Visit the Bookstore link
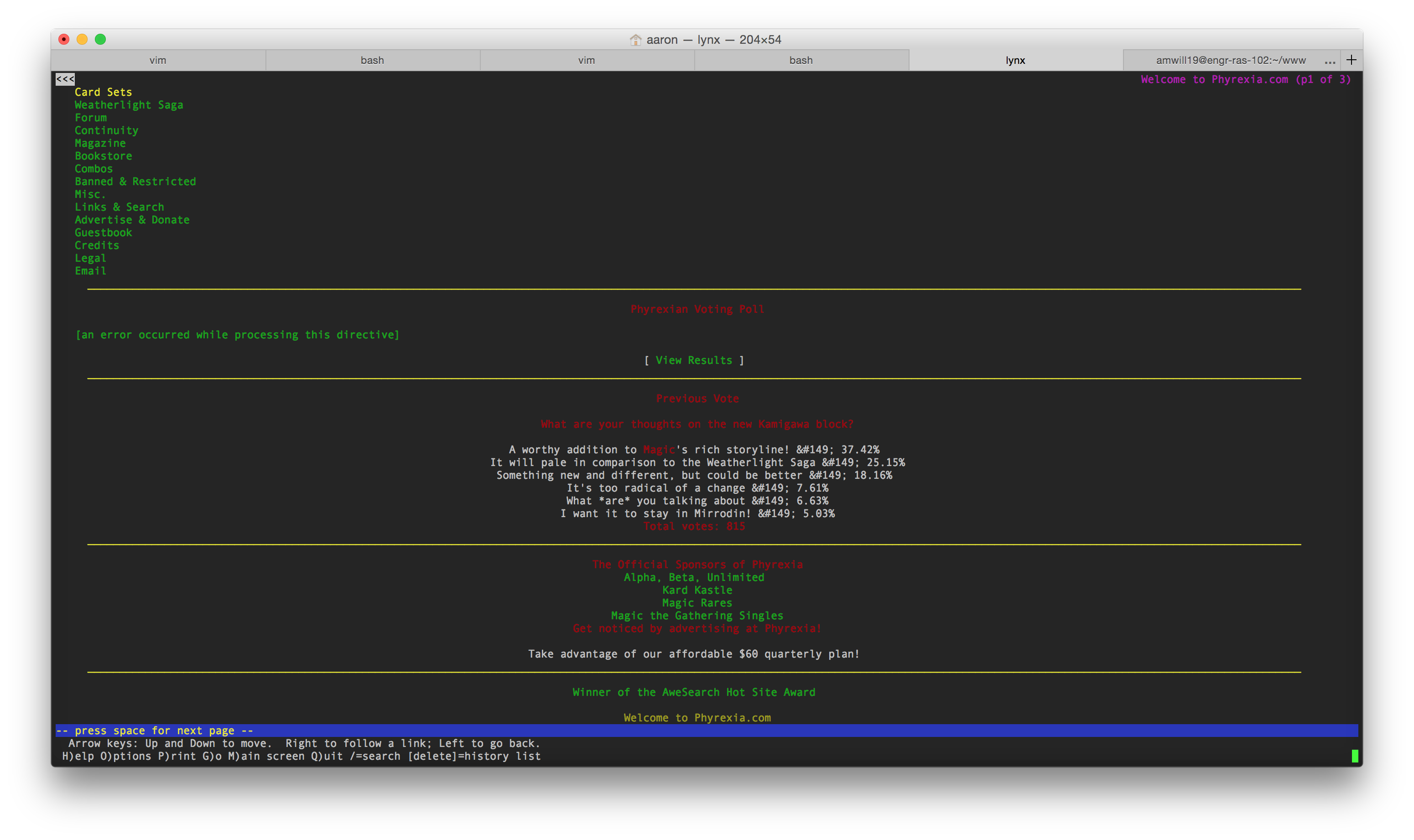The image size is (1414, 840). pyautogui.click(x=103, y=156)
